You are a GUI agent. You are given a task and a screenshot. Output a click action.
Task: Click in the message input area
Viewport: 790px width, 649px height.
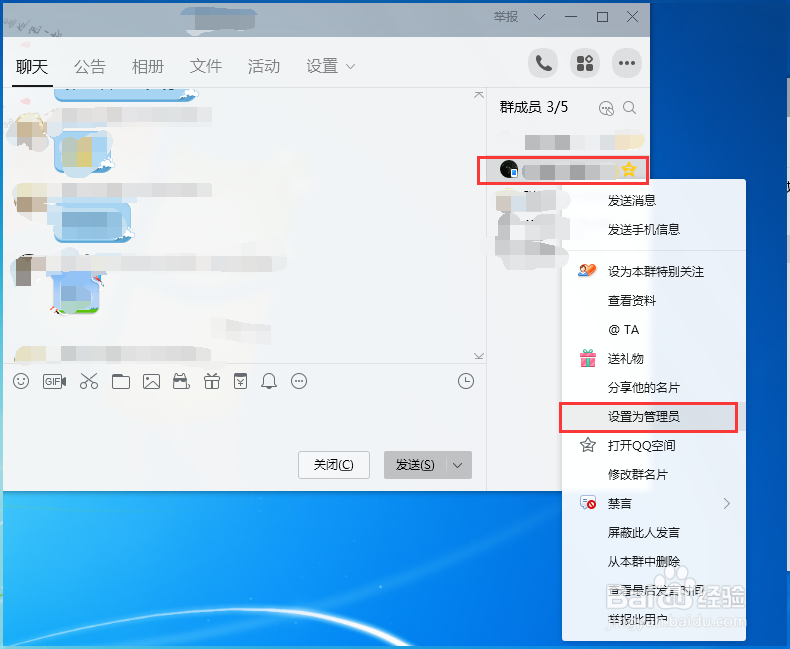coord(244,421)
